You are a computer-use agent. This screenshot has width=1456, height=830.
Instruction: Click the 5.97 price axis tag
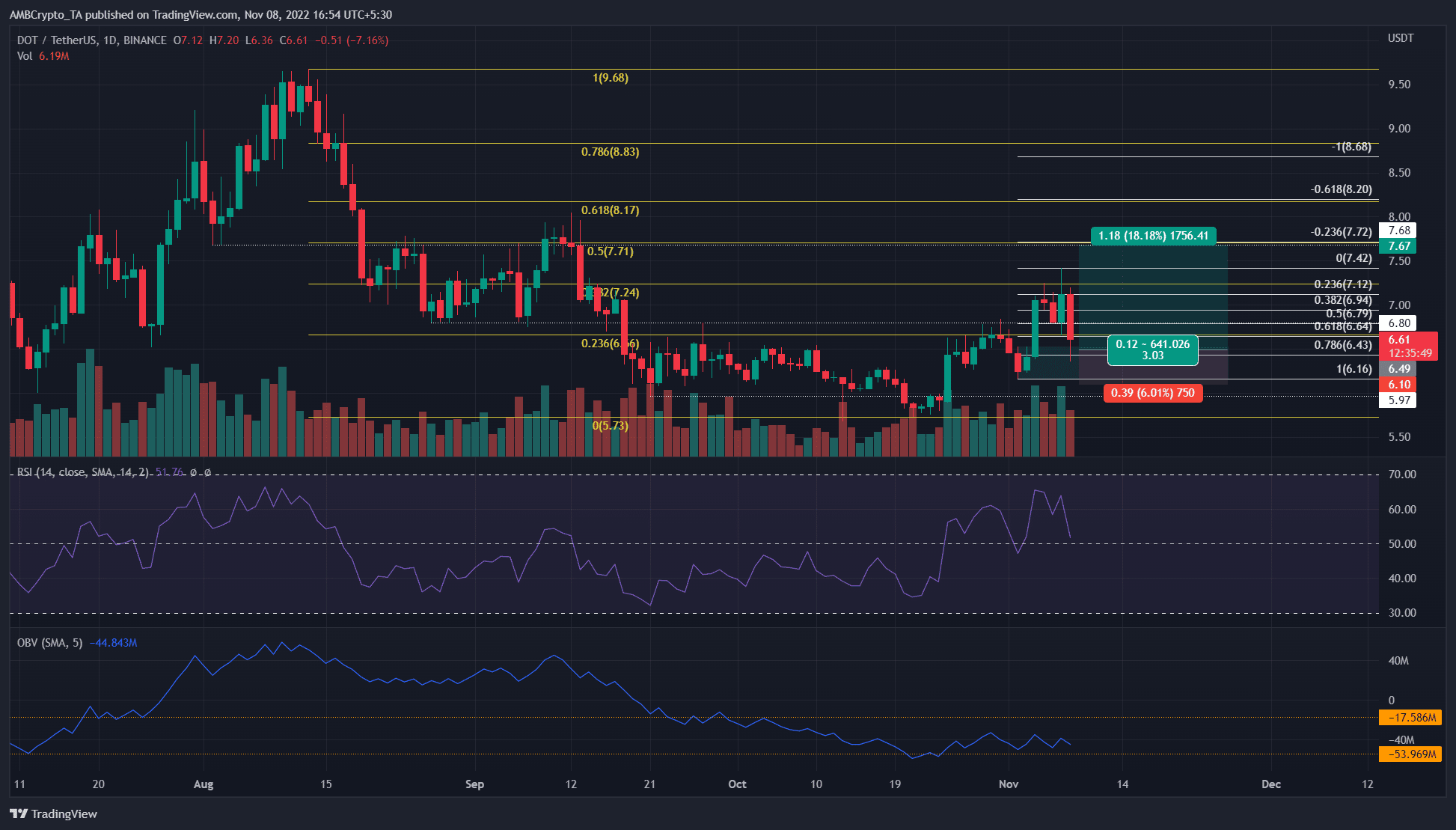tap(1399, 400)
